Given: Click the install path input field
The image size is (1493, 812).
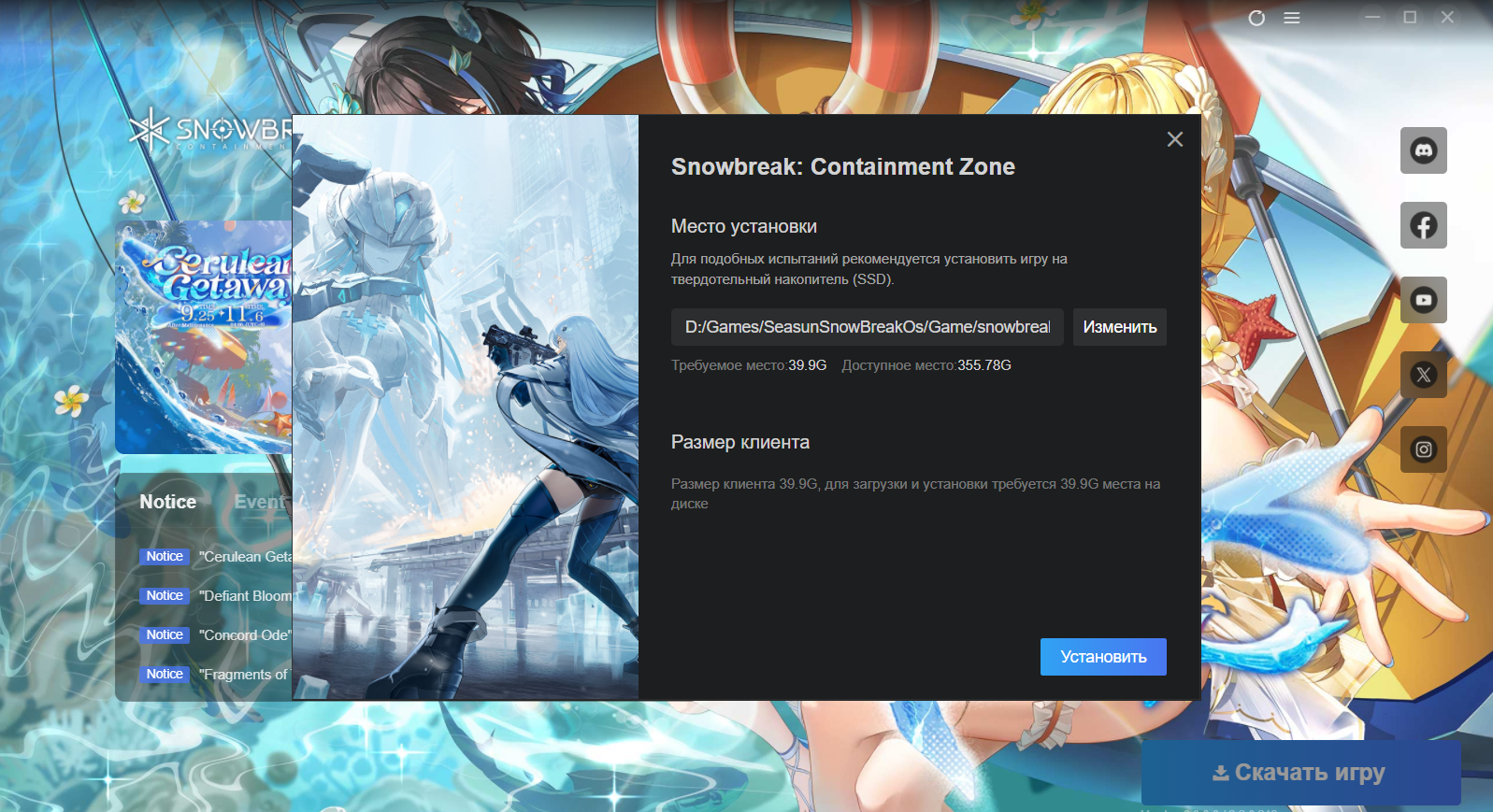Looking at the screenshot, I should coord(868,327).
